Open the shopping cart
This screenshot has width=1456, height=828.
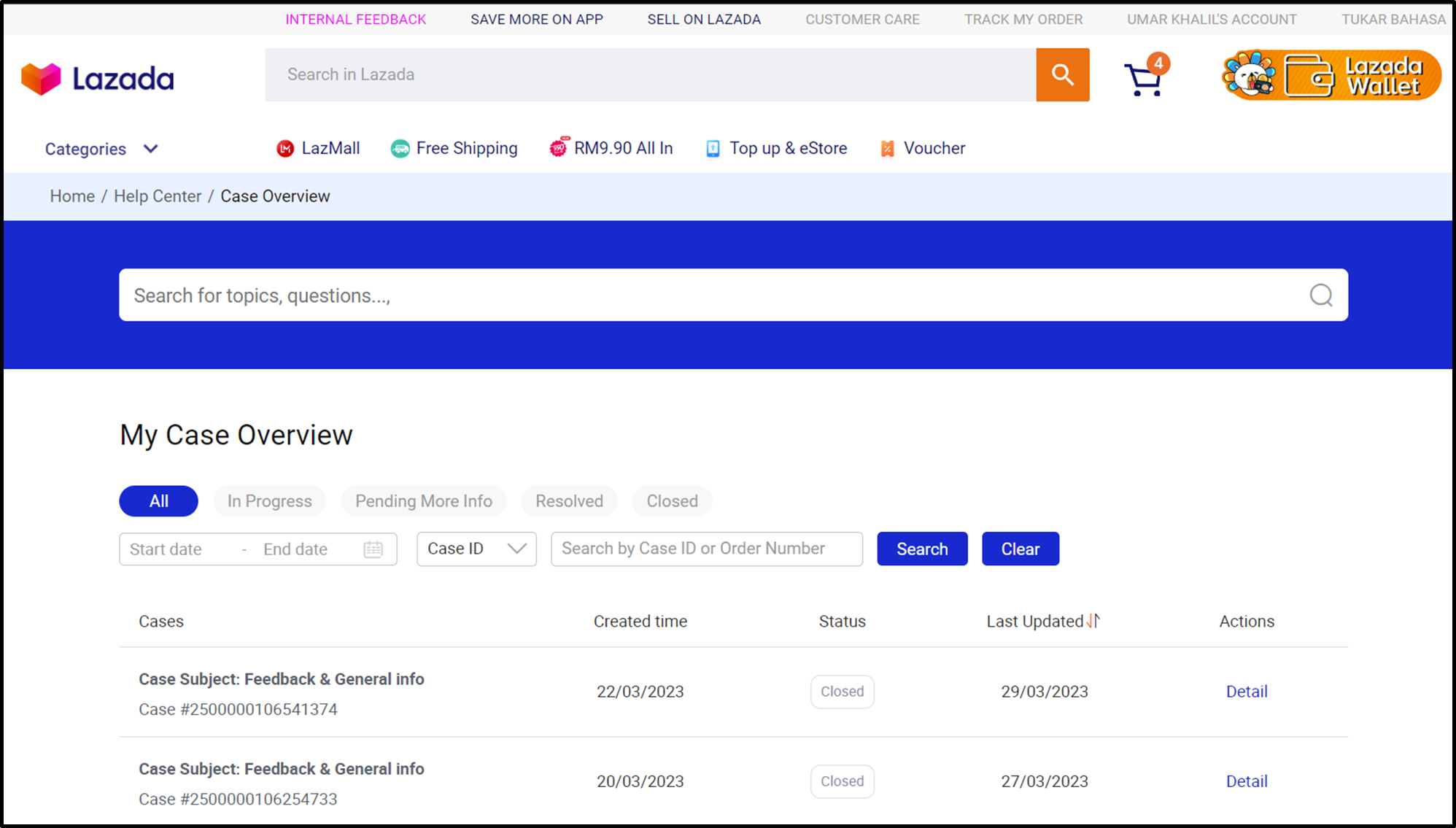click(1142, 77)
